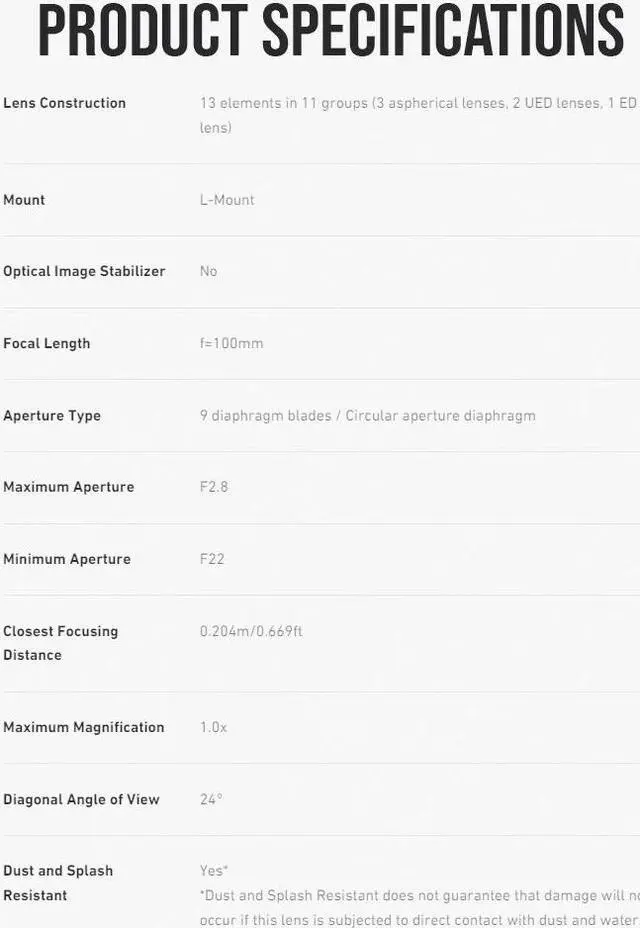Select the L-Mount value
640x928 pixels.
(227, 200)
